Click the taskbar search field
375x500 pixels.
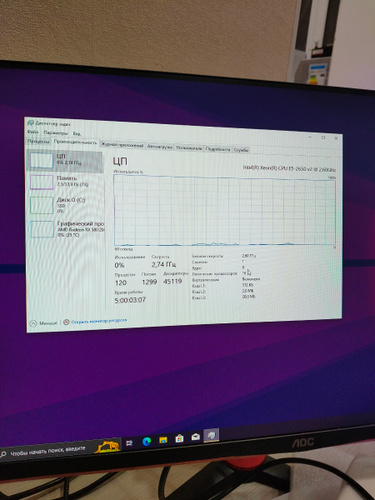click(48, 451)
